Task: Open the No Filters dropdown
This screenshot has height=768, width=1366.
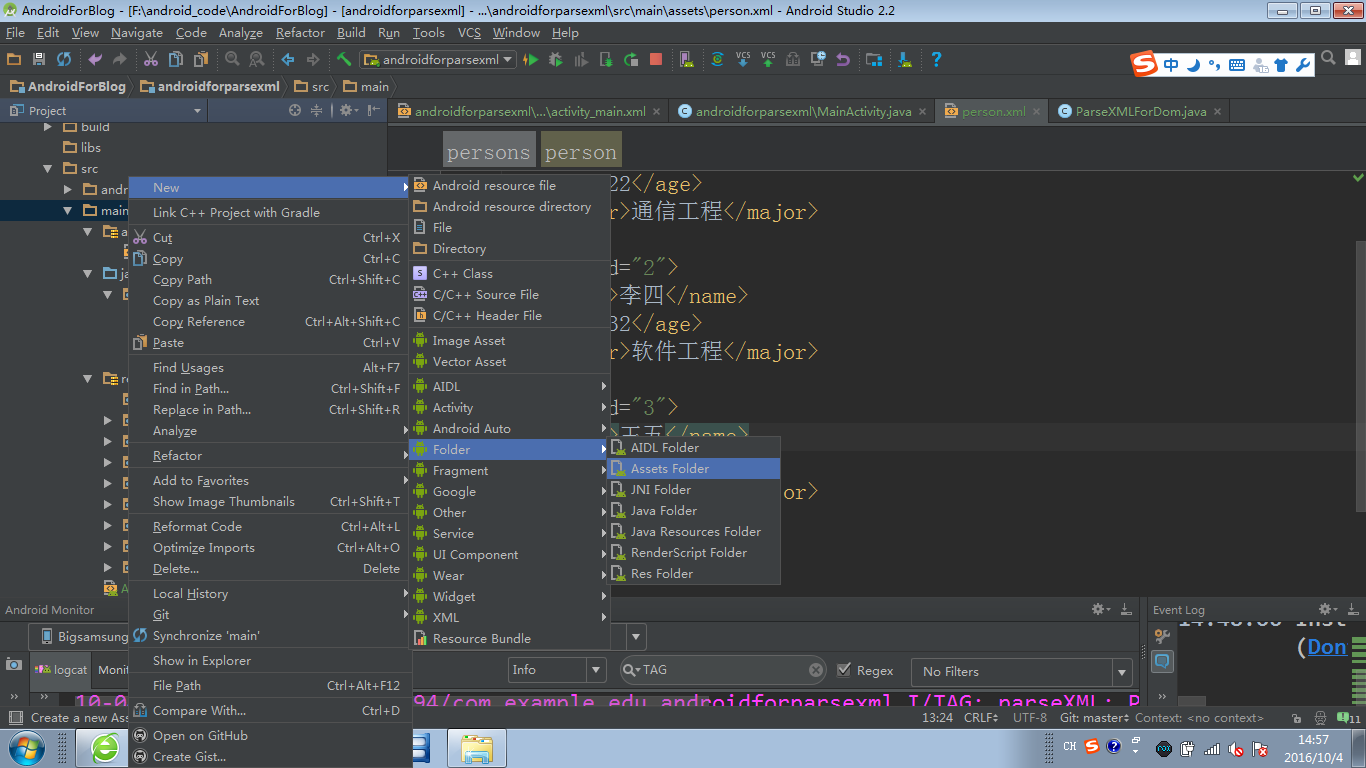Action: (1023, 671)
